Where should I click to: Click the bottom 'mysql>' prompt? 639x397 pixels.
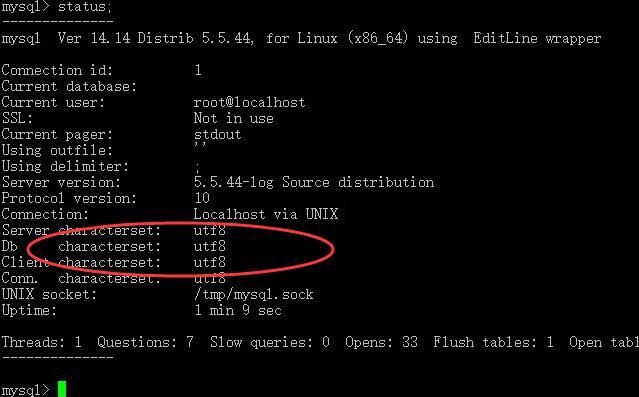coord(25,390)
